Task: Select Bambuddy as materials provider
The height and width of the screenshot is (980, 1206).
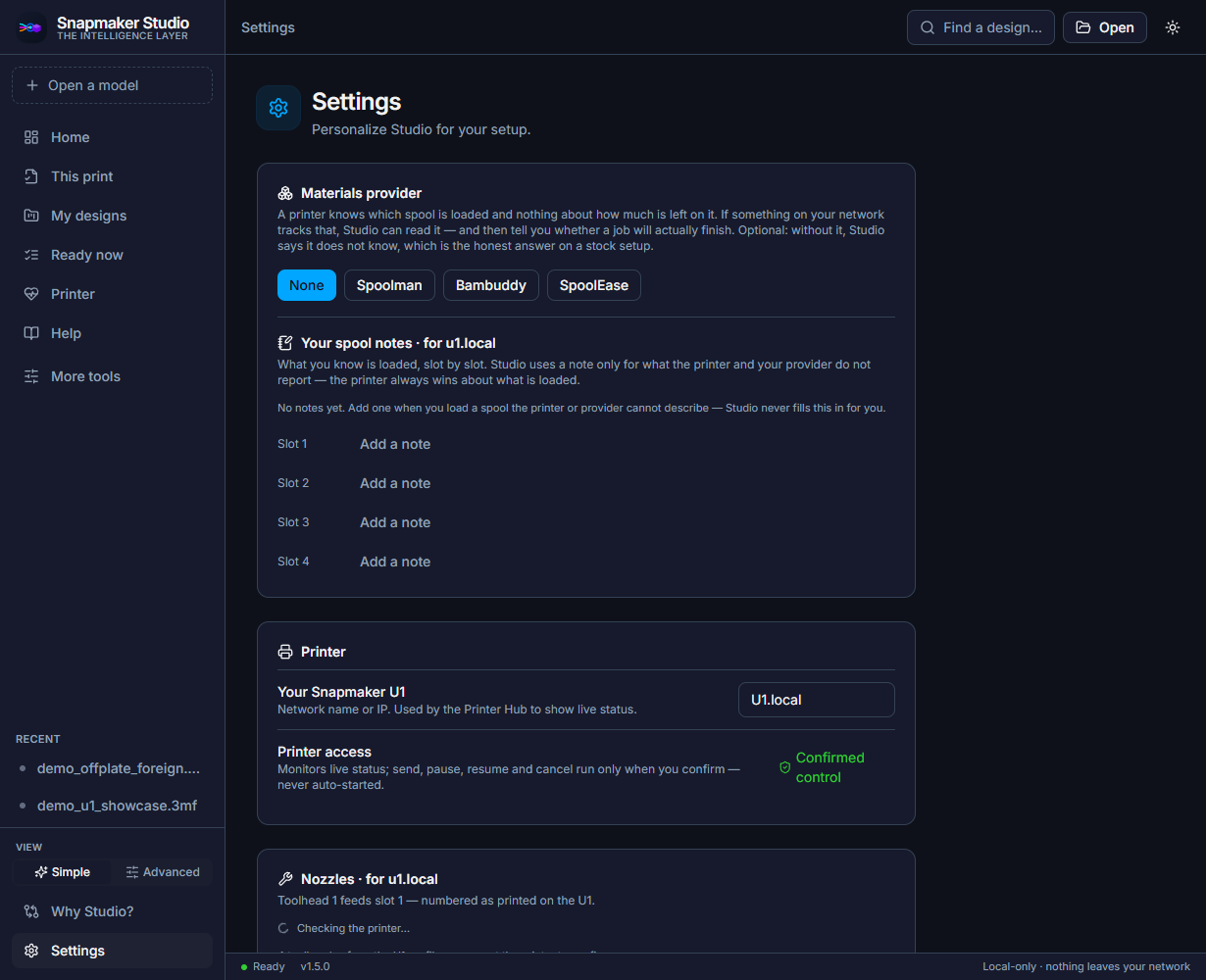Action: [491, 285]
